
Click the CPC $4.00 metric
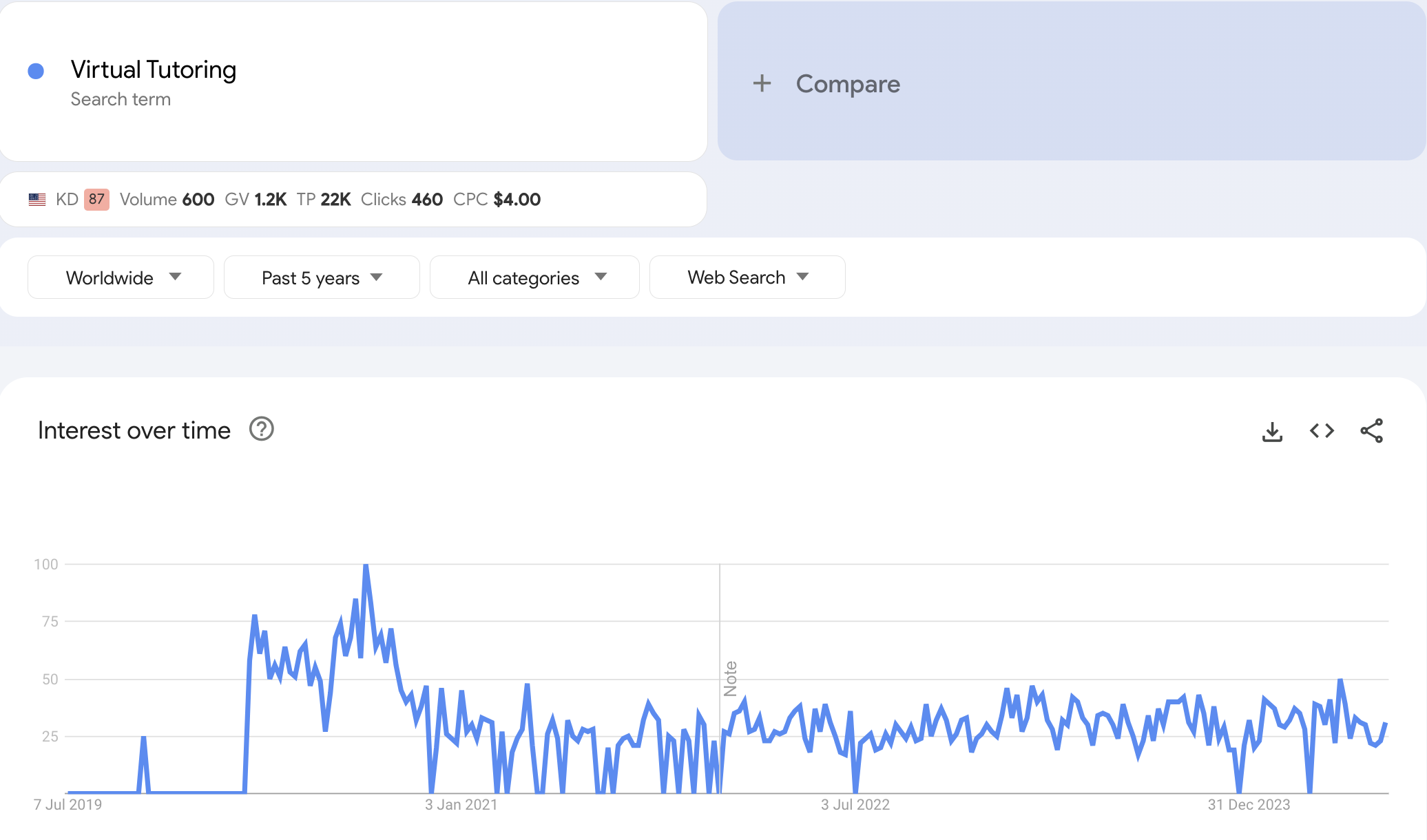click(x=497, y=200)
